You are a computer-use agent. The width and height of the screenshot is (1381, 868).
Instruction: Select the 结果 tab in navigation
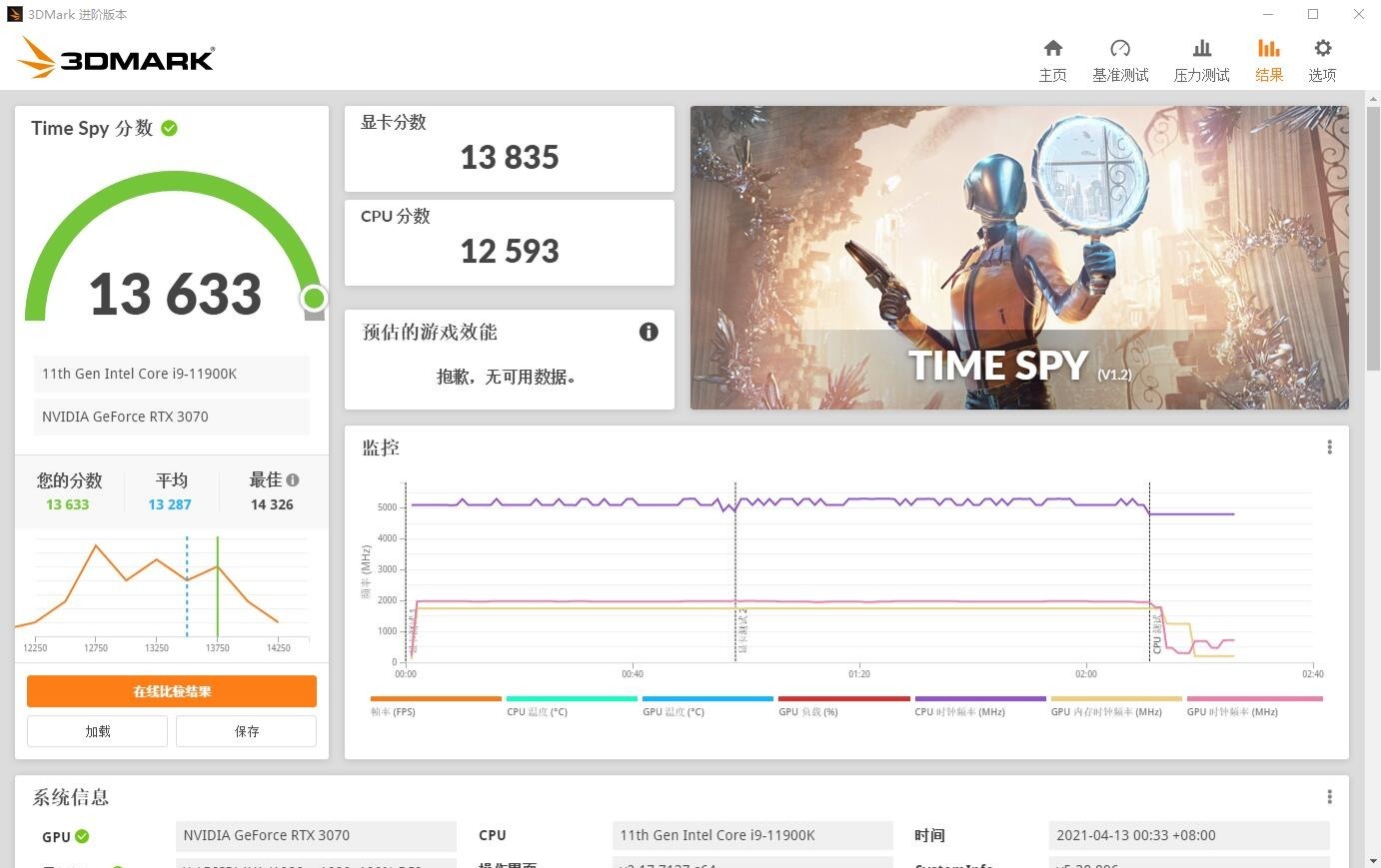pos(1268,73)
